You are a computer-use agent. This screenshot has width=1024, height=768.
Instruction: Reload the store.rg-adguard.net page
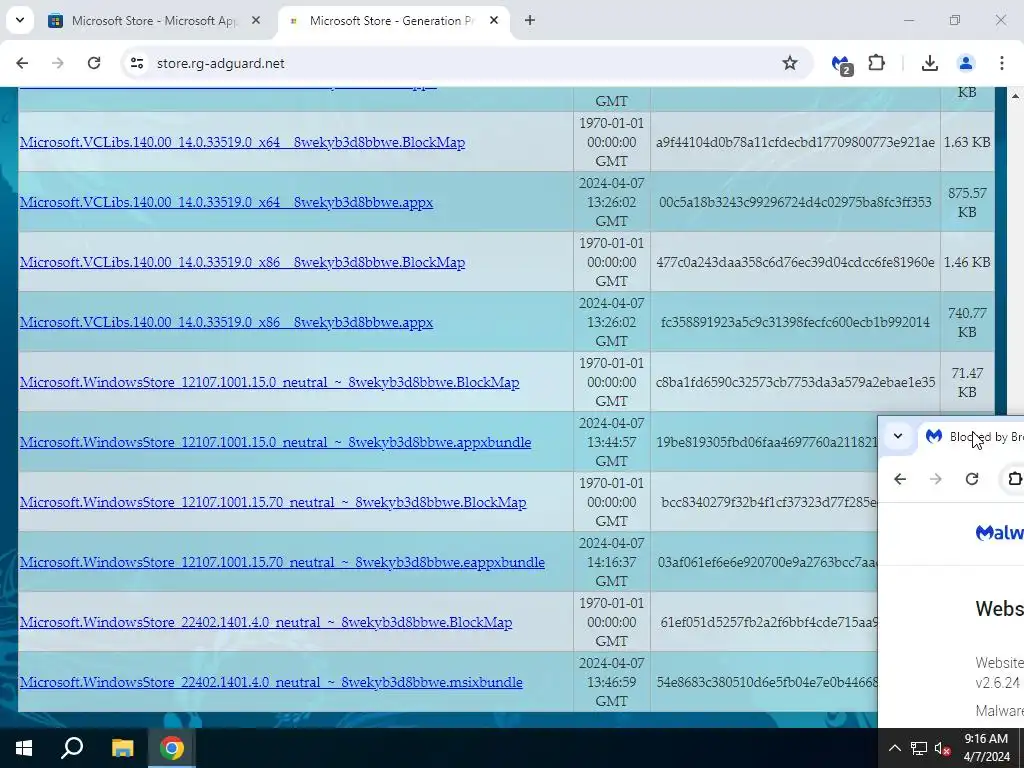coord(94,63)
